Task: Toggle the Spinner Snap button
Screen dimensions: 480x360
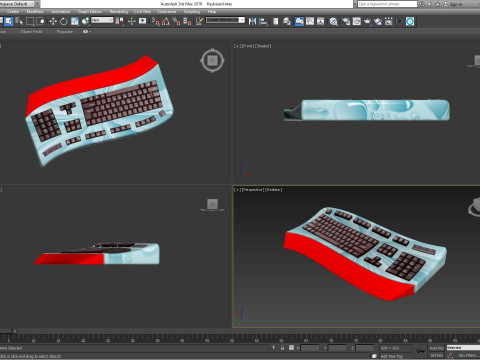Action: pyautogui.click(x=187, y=21)
